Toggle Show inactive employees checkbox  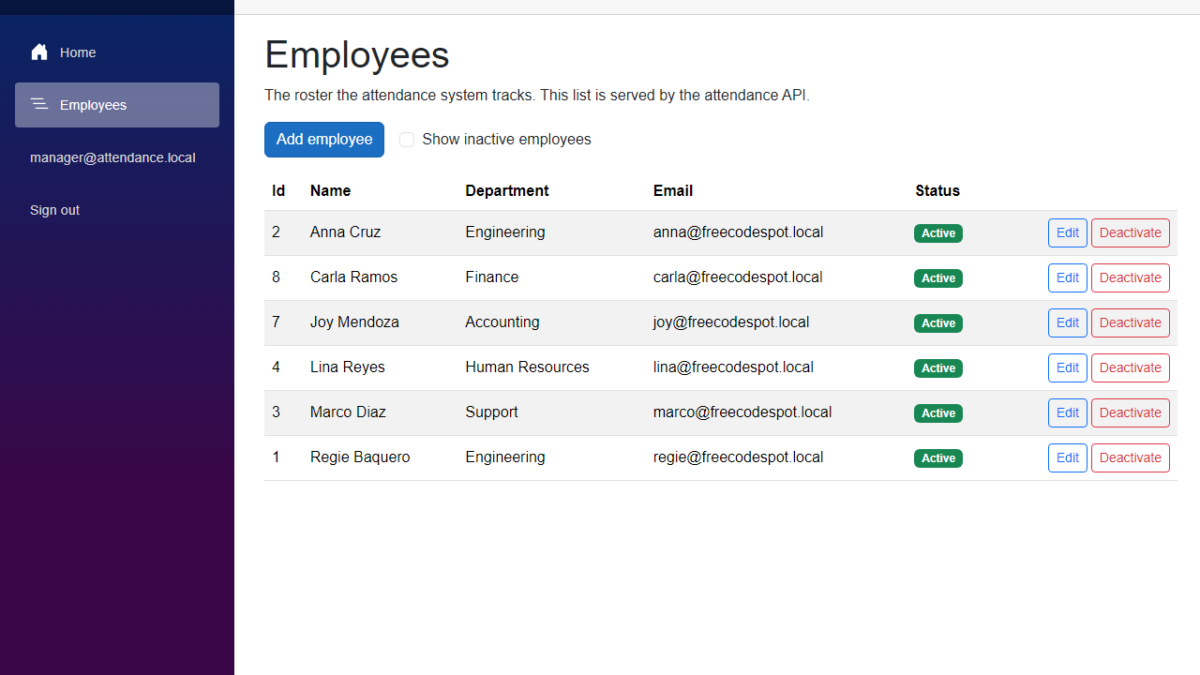click(407, 140)
